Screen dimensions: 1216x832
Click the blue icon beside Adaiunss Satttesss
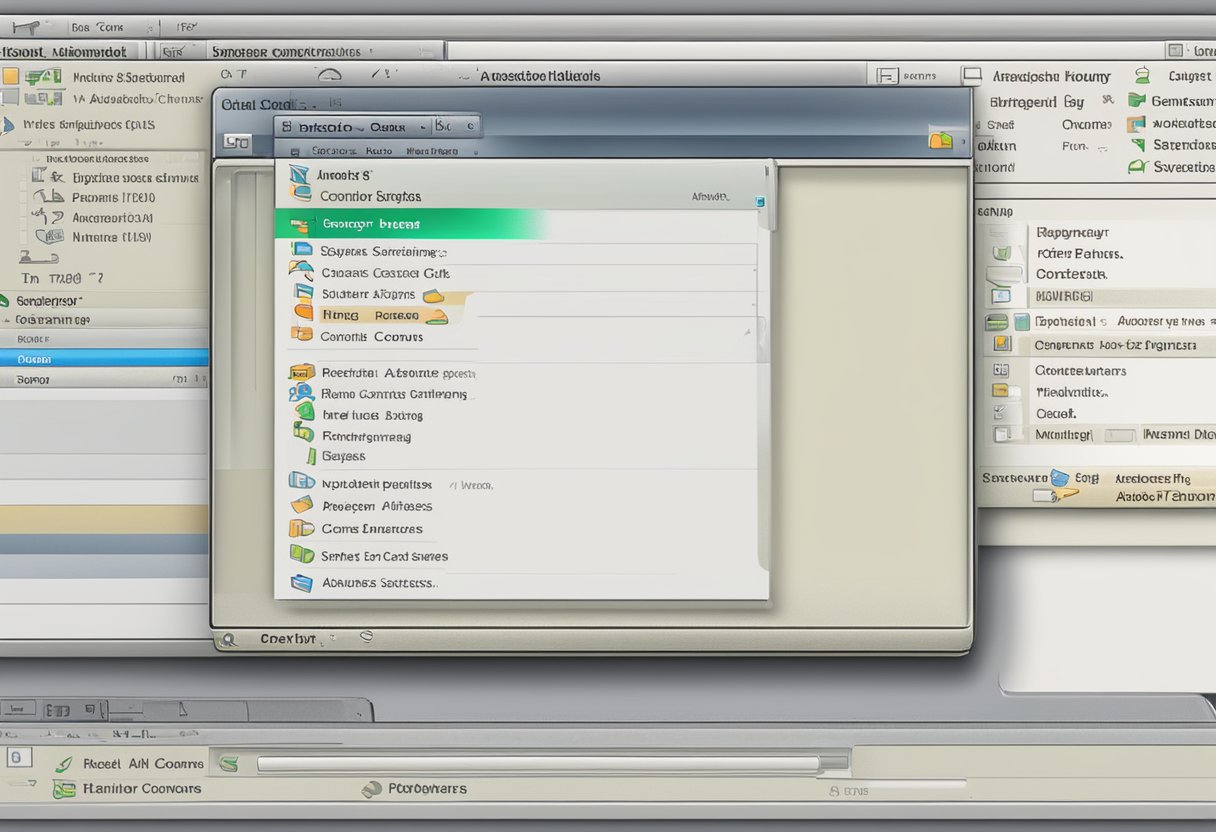[x=301, y=583]
